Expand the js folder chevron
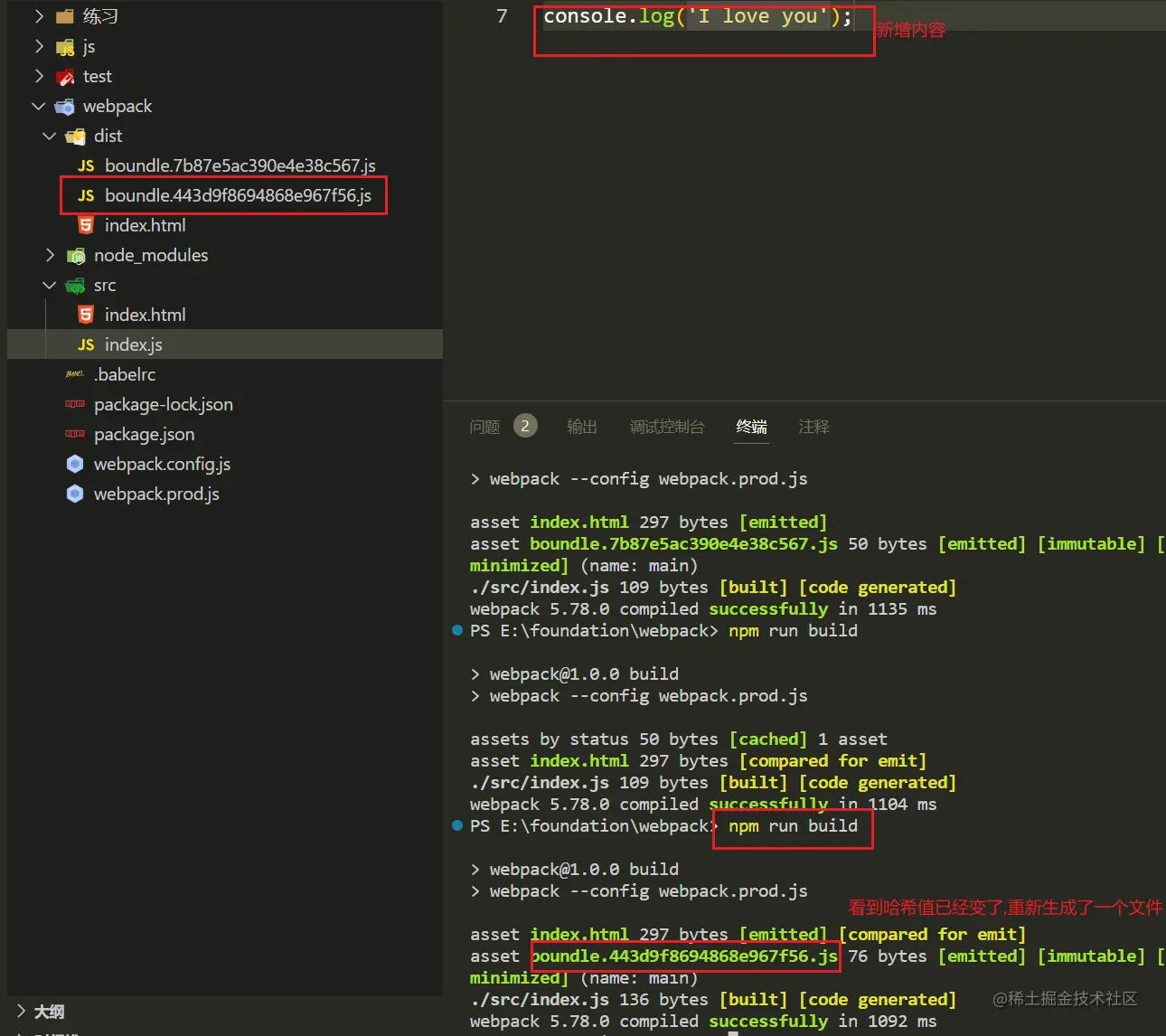 [39, 46]
